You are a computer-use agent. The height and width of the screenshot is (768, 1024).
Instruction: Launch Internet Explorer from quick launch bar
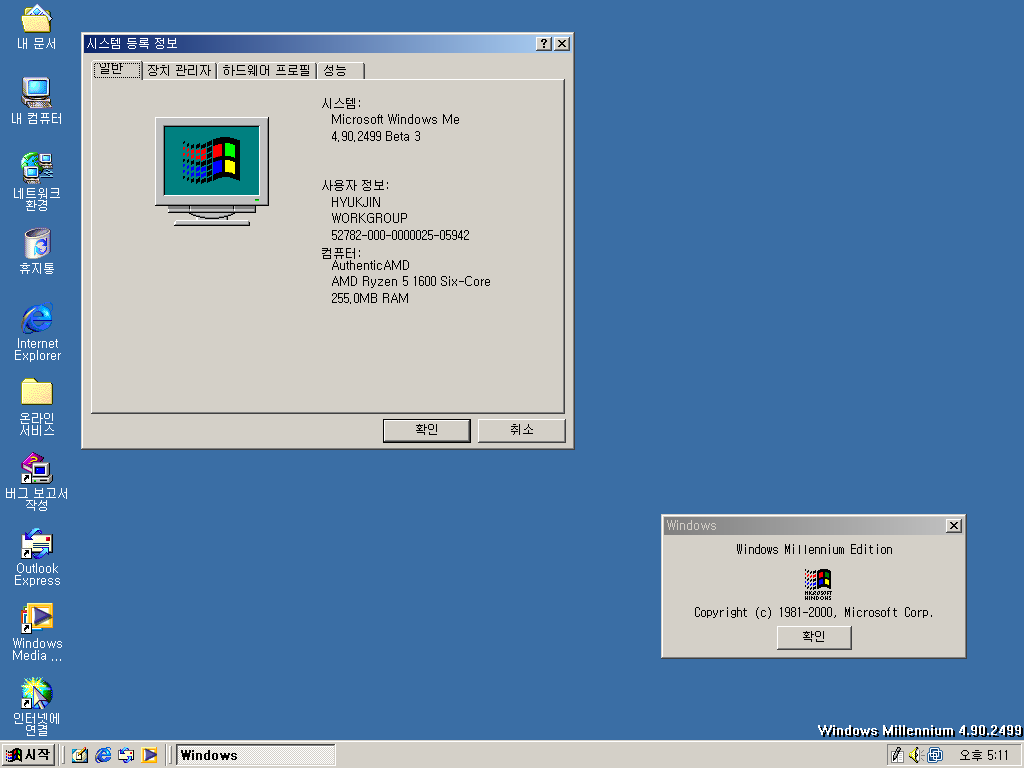click(x=103, y=755)
